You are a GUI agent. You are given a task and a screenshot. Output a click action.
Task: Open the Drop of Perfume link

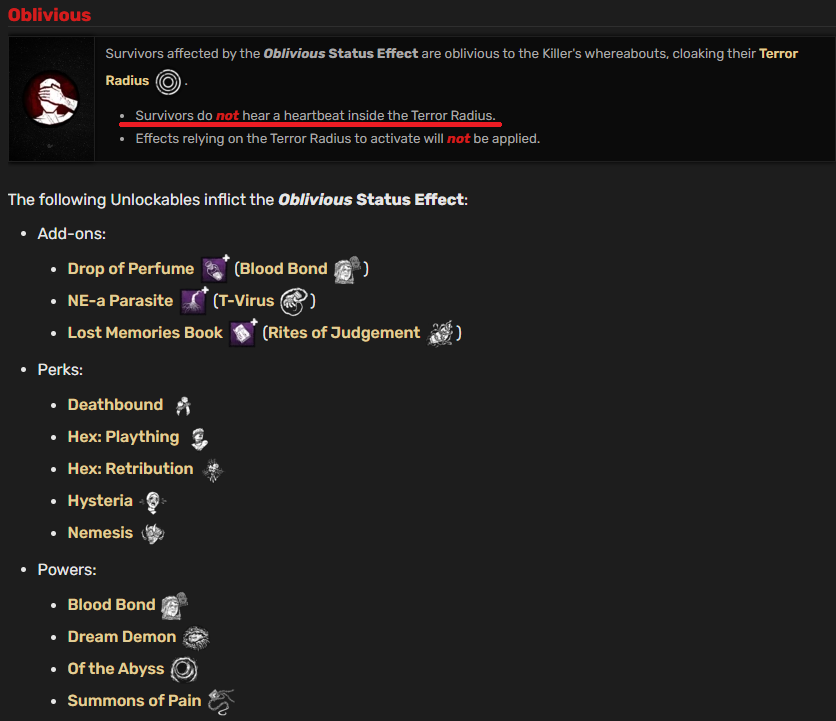point(131,268)
